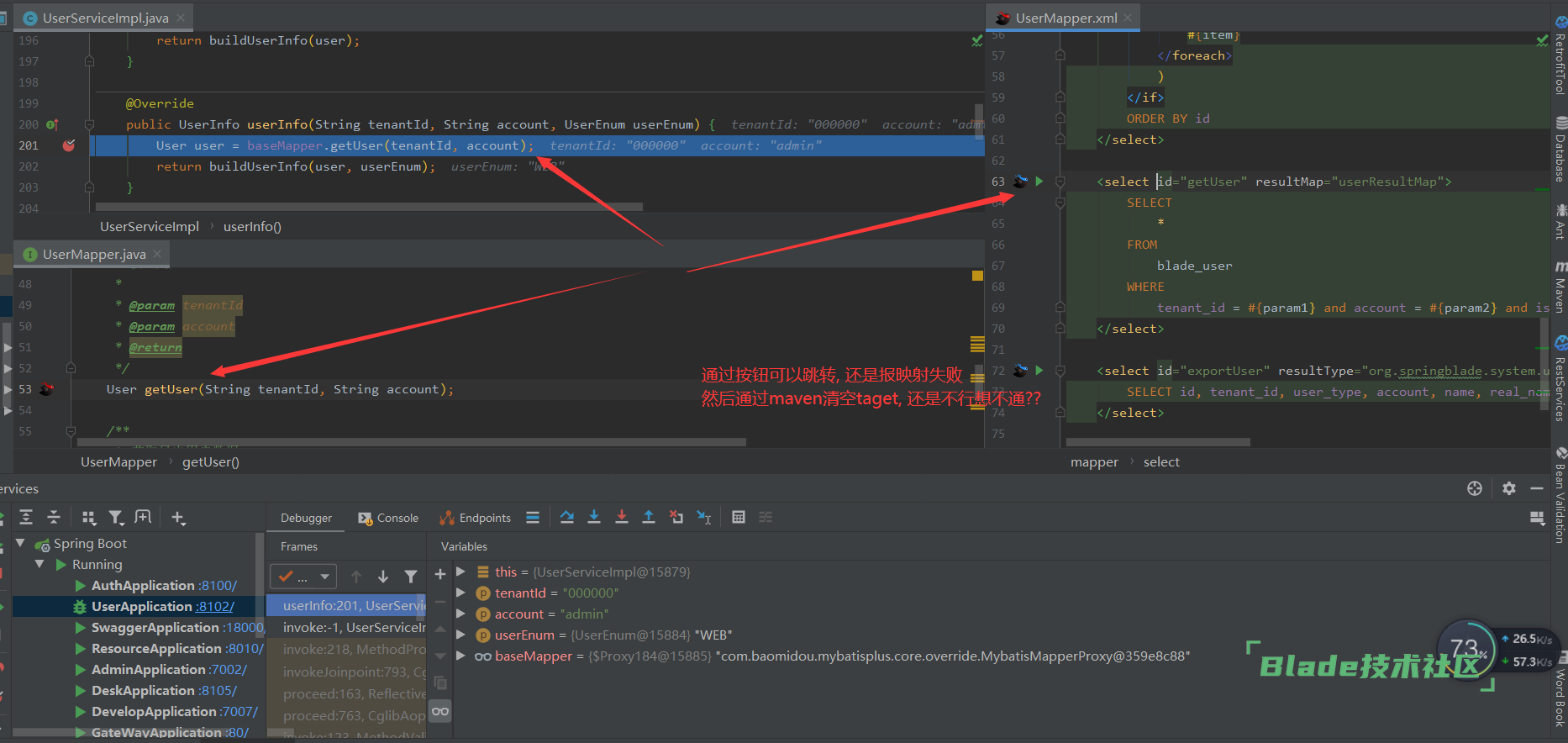Viewport: 1568px width, 743px height.
Task: Open the Group By icon in Services
Action: point(89,517)
